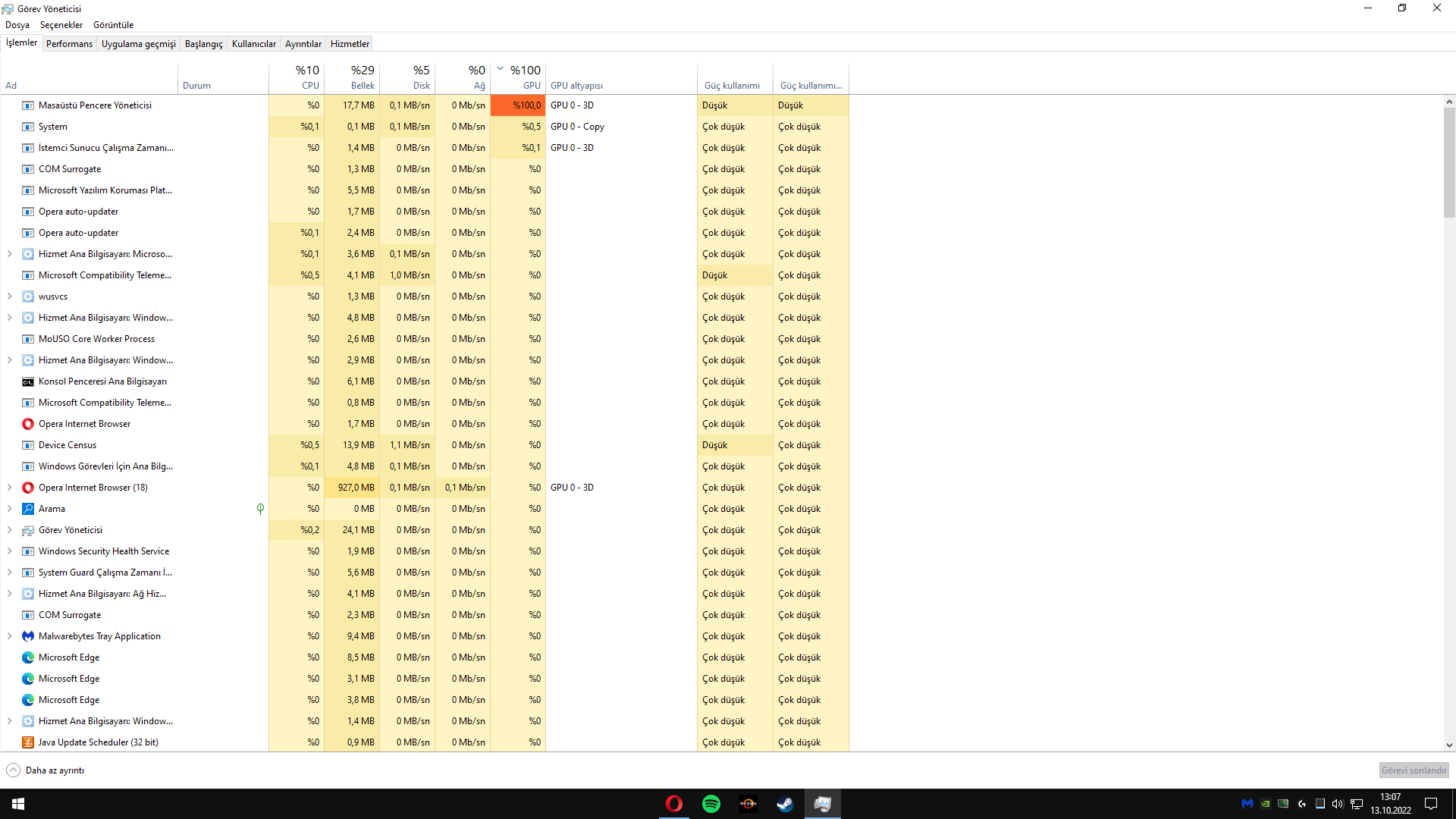Screen dimensions: 1456x819
Task: Switch to the Performans tab
Action: [x=69, y=44]
